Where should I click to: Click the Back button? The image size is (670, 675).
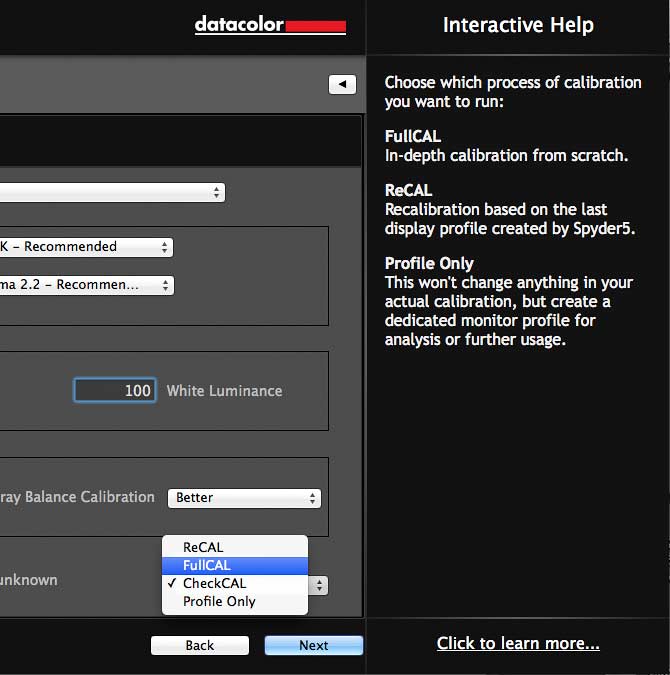[x=200, y=645]
